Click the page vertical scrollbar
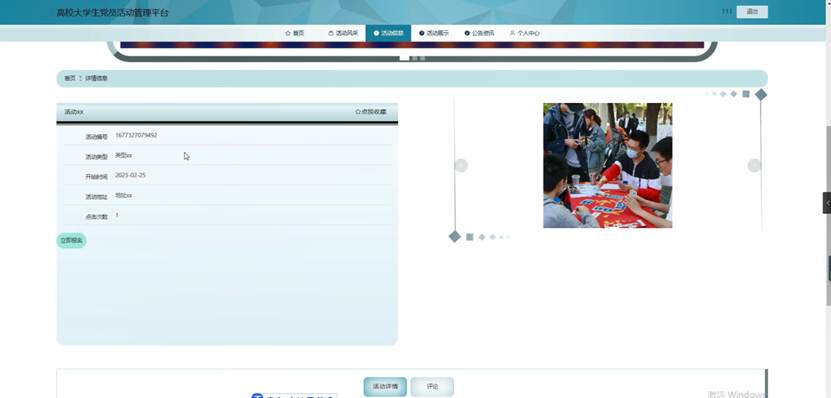Image resolution: width=831 pixels, height=398 pixels. point(828,215)
